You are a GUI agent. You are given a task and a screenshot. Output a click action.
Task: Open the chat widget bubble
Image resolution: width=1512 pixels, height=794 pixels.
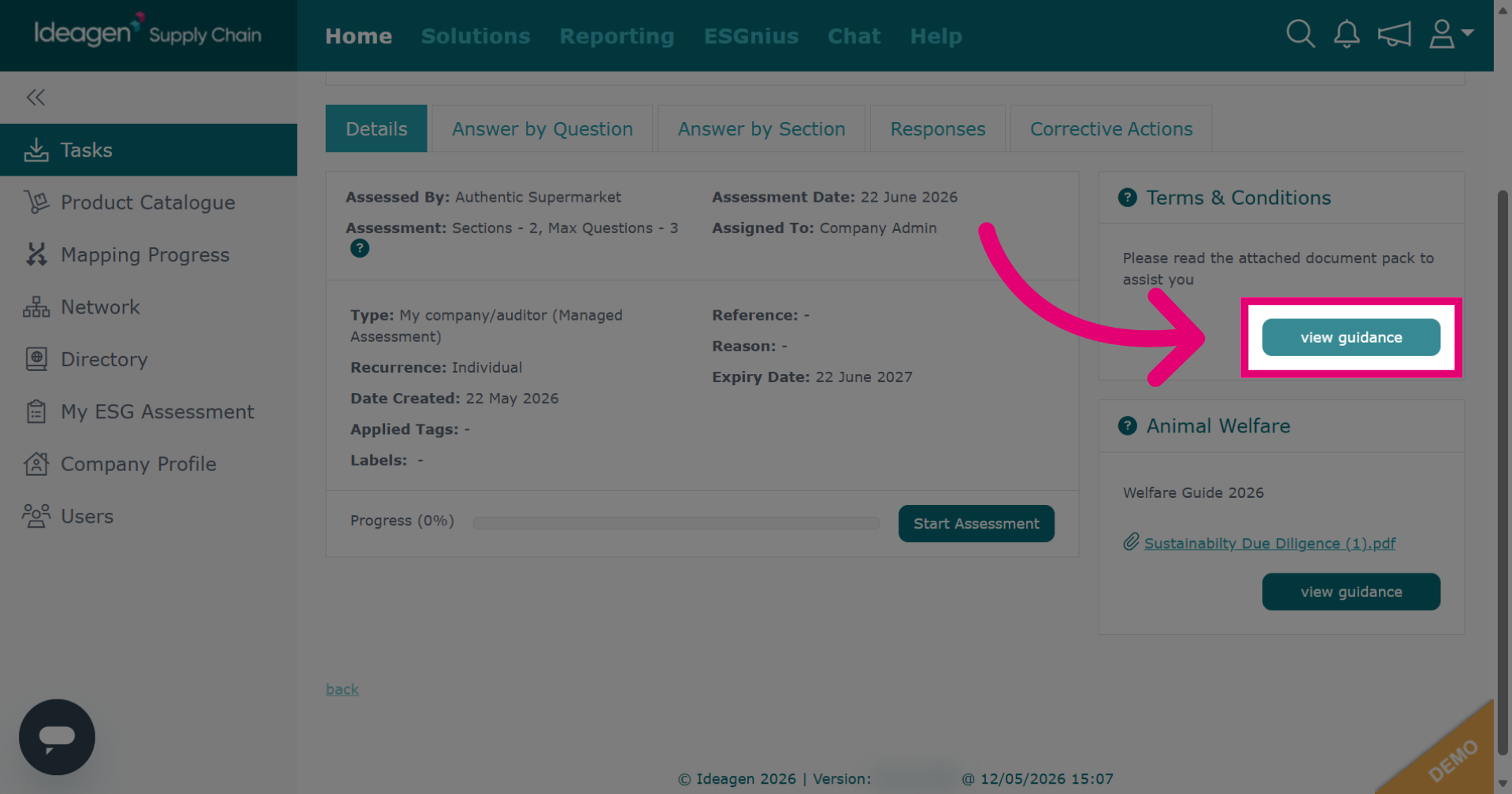tap(57, 737)
